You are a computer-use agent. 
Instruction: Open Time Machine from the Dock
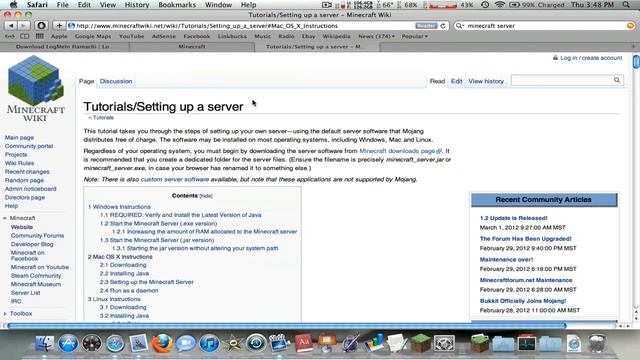(256, 343)
